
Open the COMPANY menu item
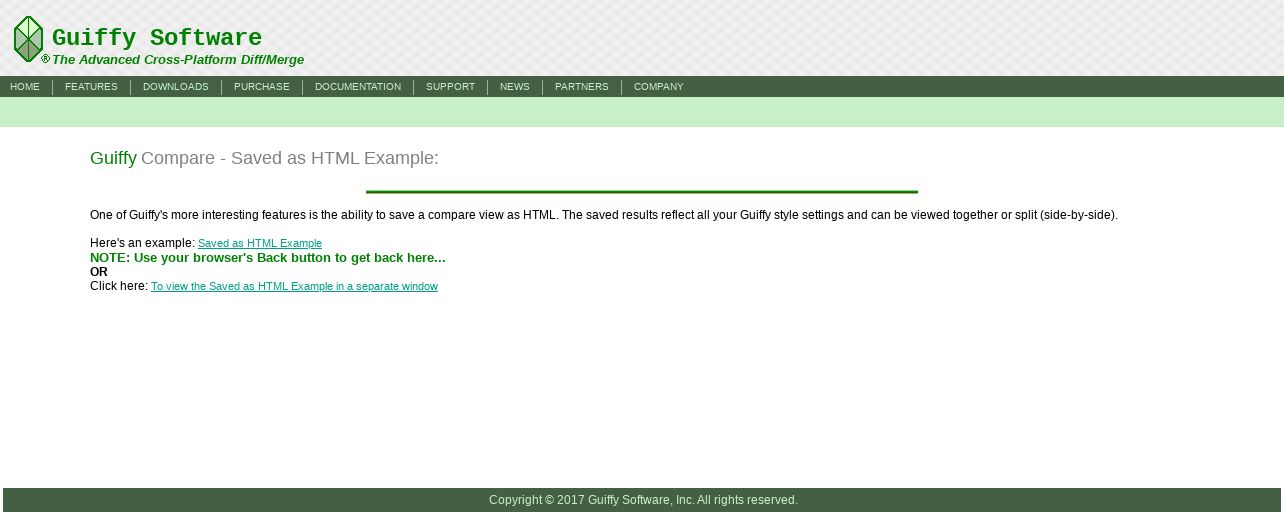tap(659, 87)
